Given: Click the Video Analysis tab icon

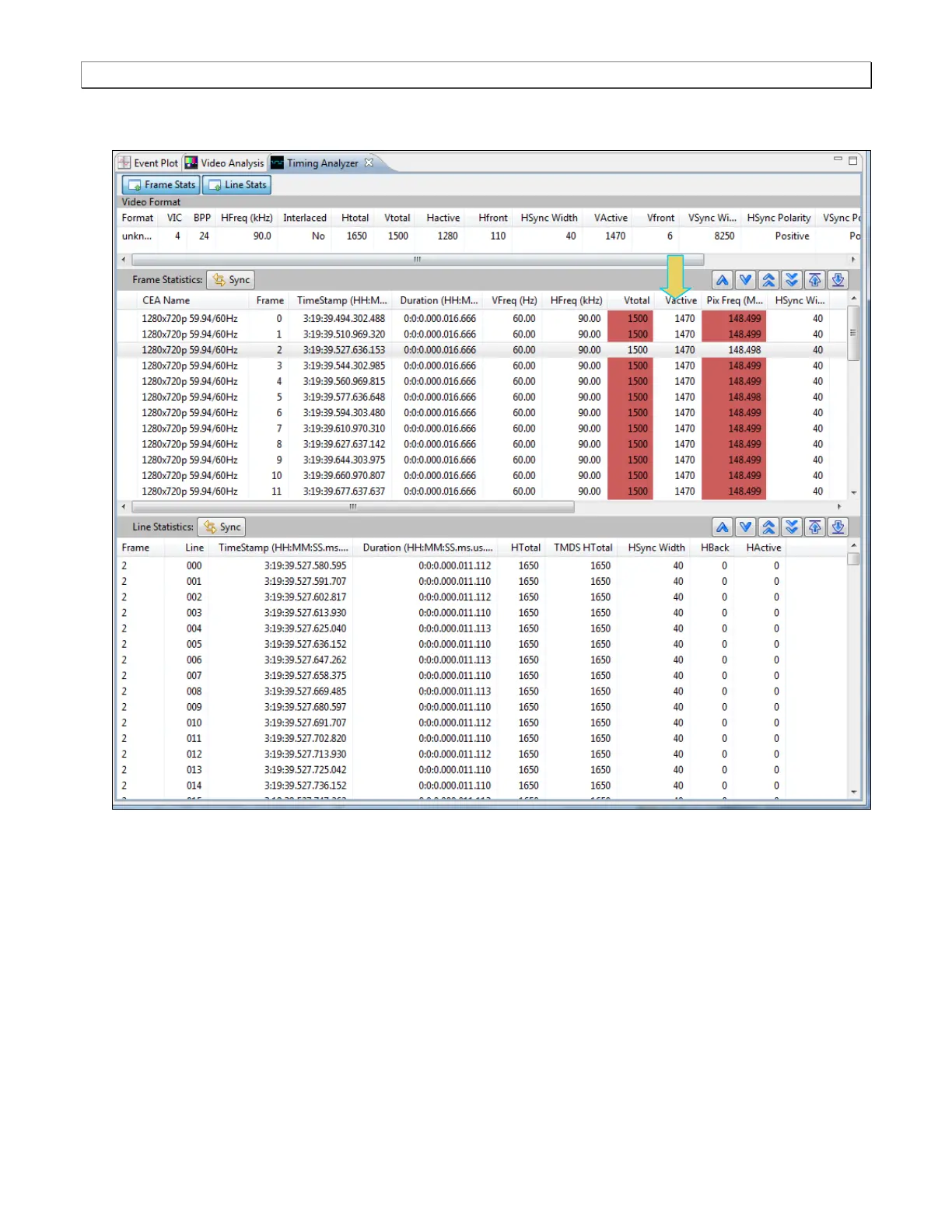Looking at the screenshot, I should coord(191,163).
